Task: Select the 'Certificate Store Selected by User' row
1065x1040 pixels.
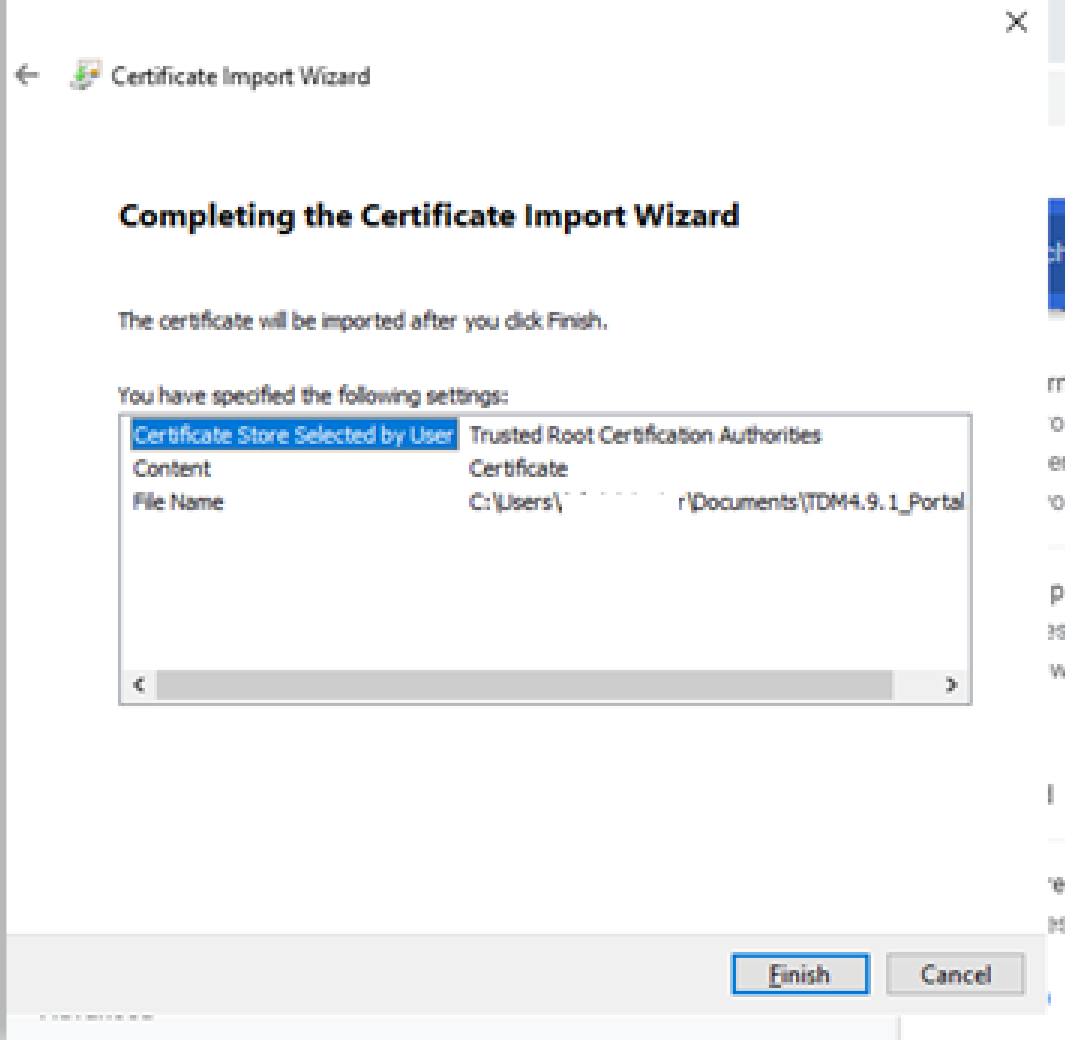Action: pyautogui.click(x=294, y=435)
